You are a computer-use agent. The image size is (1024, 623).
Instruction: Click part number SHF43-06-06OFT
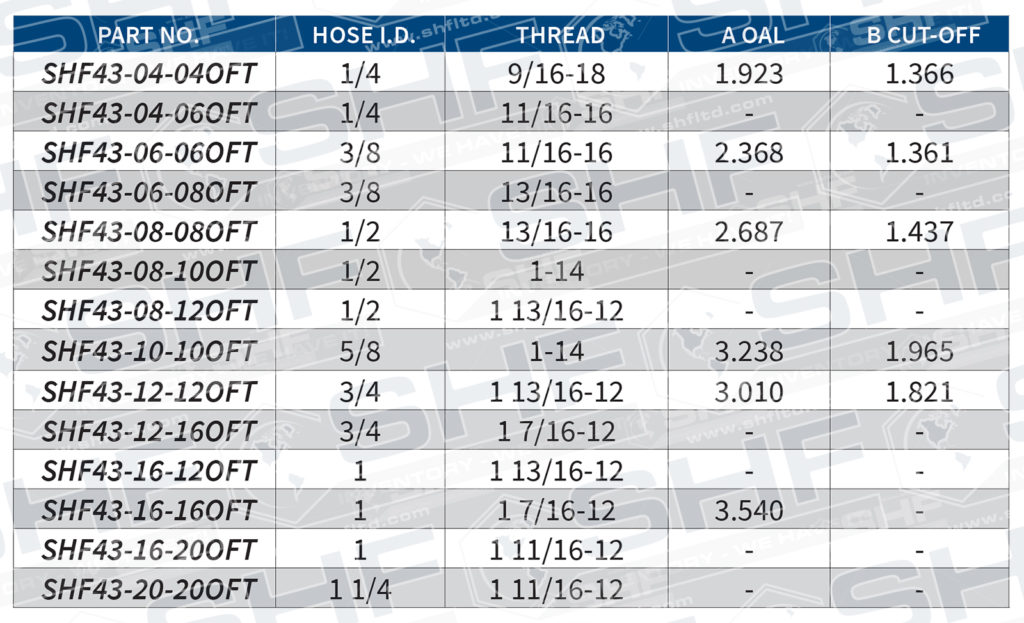[x=149, y=153]
